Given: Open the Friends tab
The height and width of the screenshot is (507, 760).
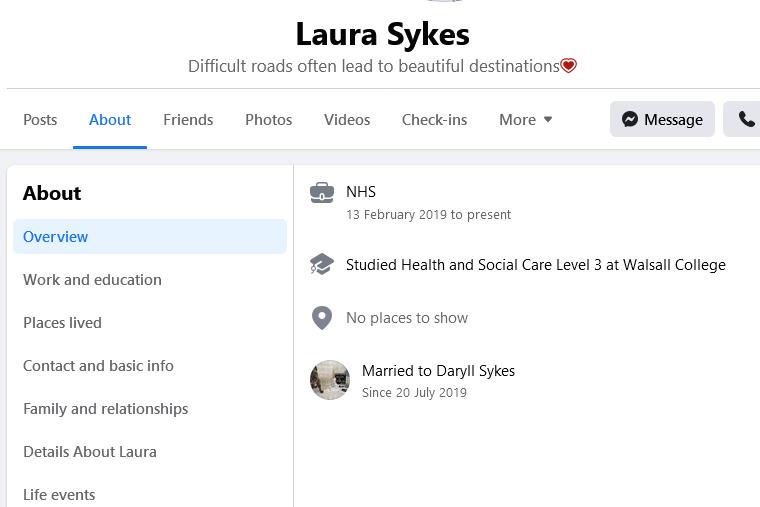Looking at the screenshot, I should 188,119.
